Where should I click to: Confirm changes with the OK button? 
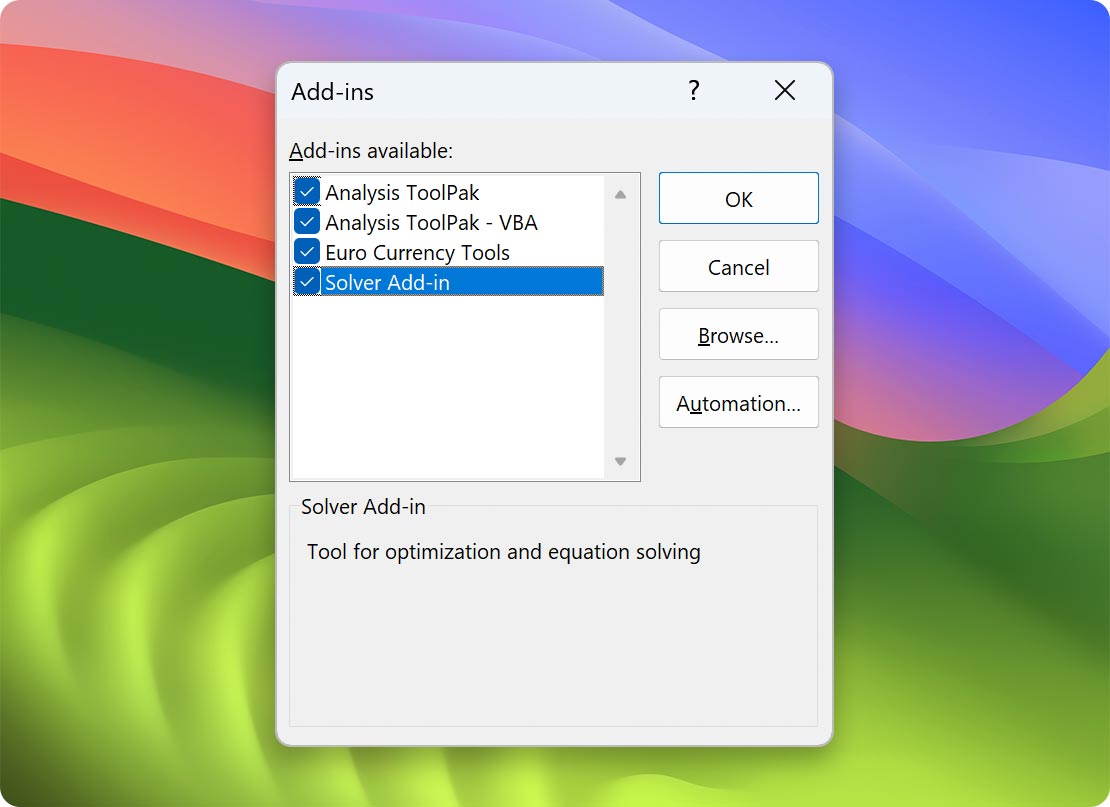click(x=738, y=198)
